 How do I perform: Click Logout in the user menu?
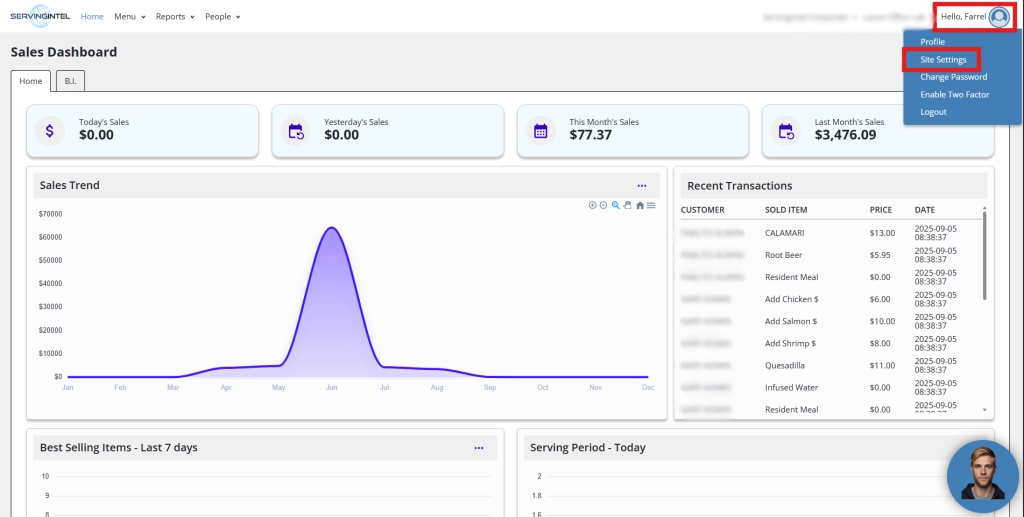[933, 112]
